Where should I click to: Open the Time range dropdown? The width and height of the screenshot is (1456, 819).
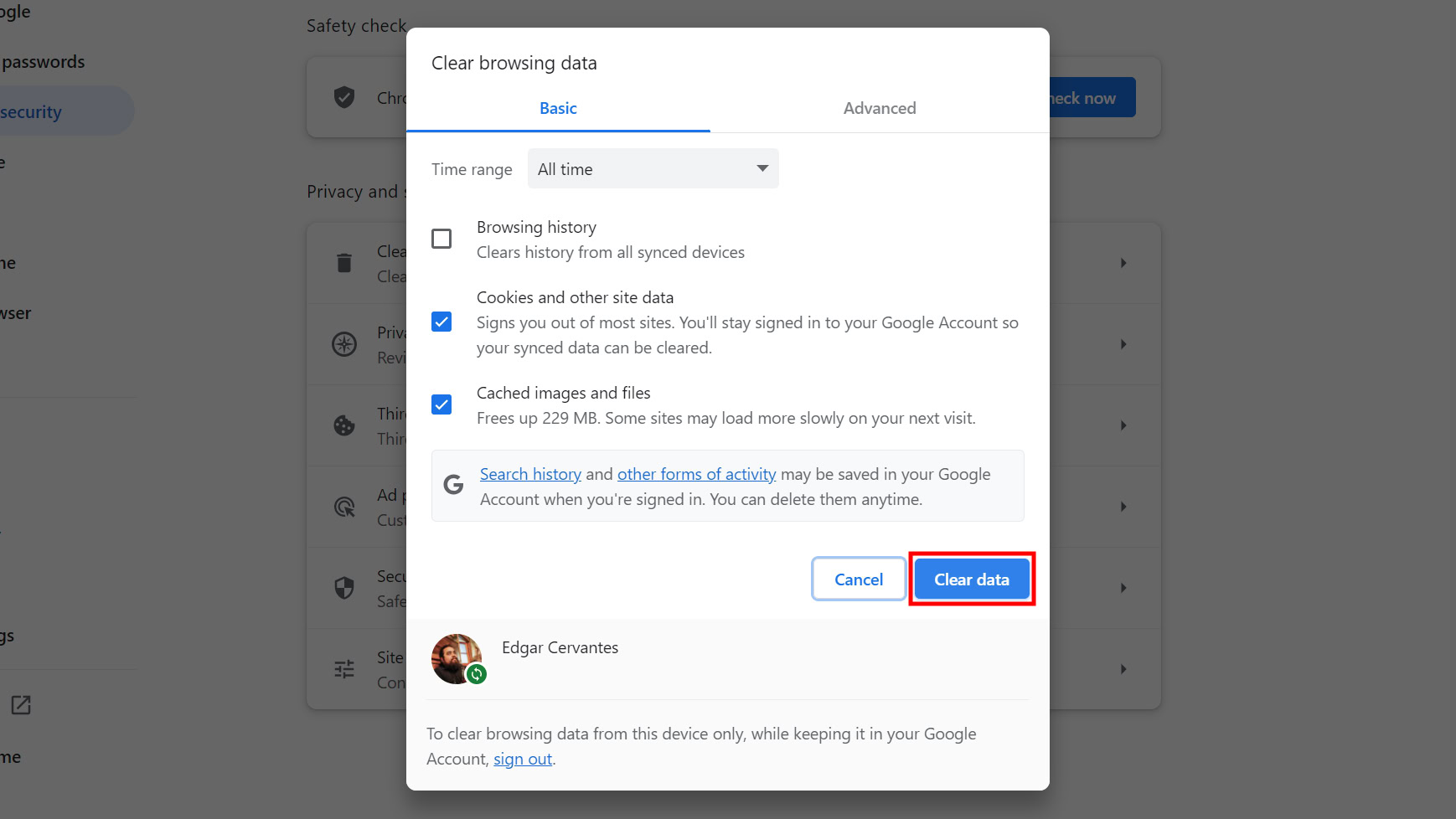653,168
